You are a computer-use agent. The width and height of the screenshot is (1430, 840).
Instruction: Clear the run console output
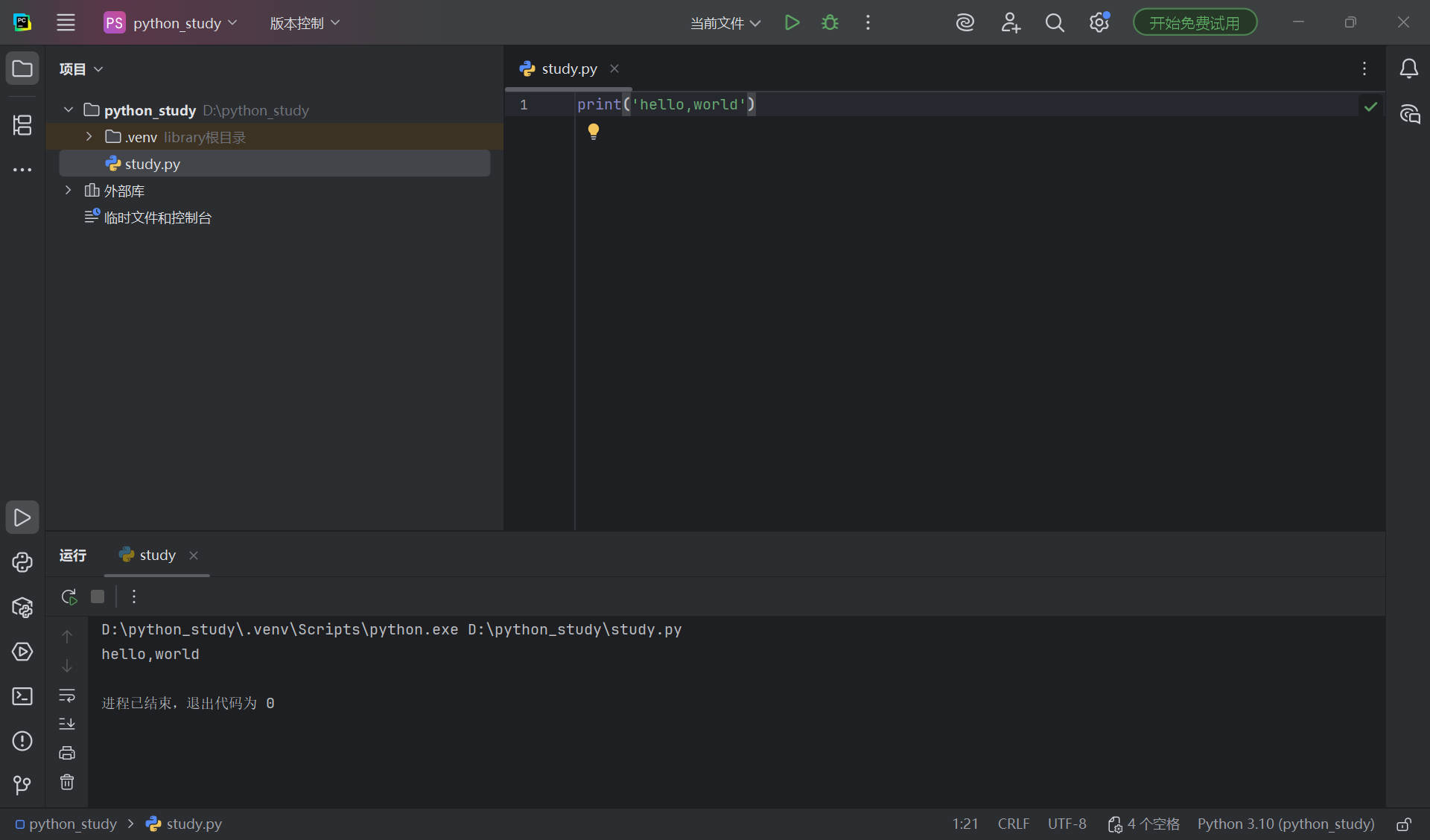(x=67, y=782)
